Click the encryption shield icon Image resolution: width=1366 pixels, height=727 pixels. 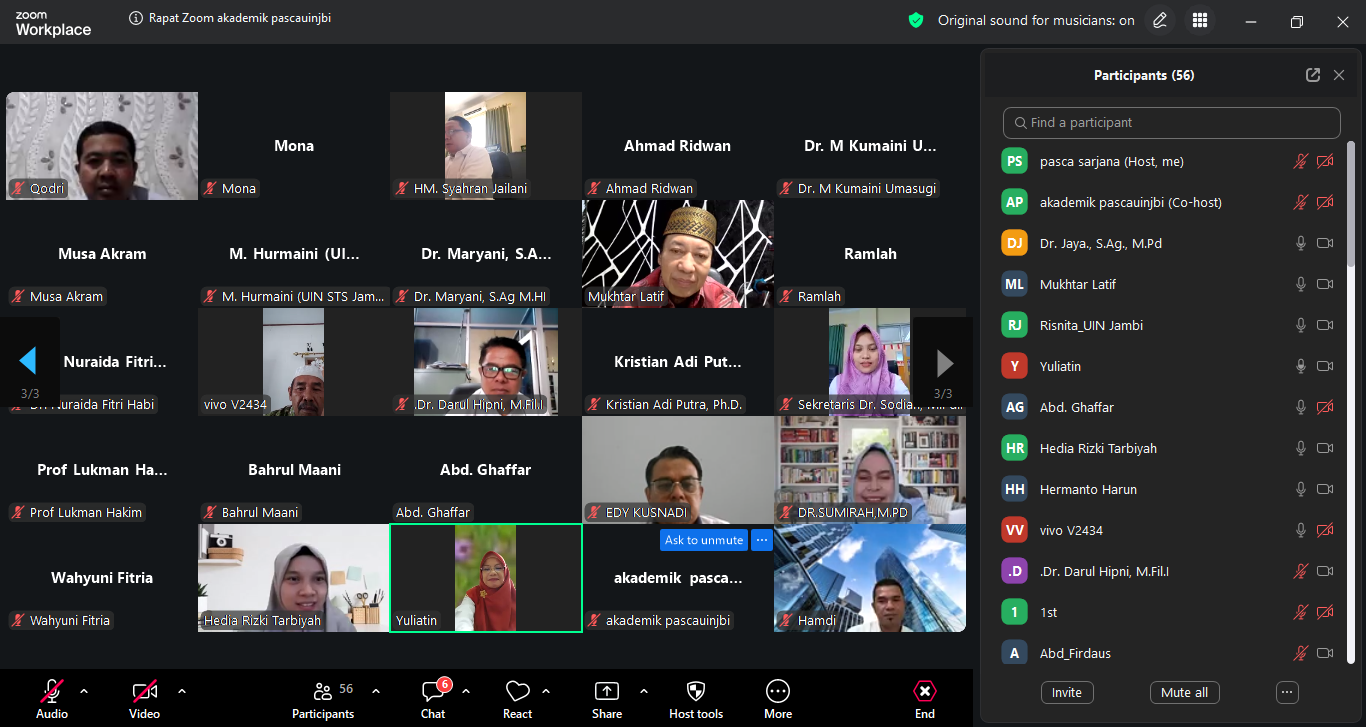coord(915,20)
